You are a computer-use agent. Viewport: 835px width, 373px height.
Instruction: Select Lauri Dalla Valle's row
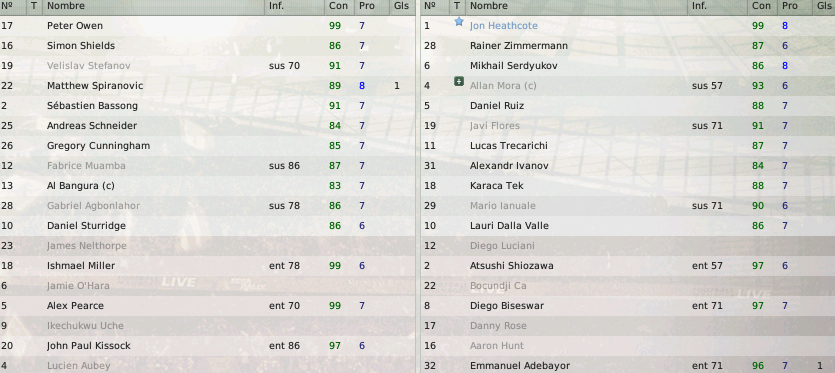[x=628, y=226]
